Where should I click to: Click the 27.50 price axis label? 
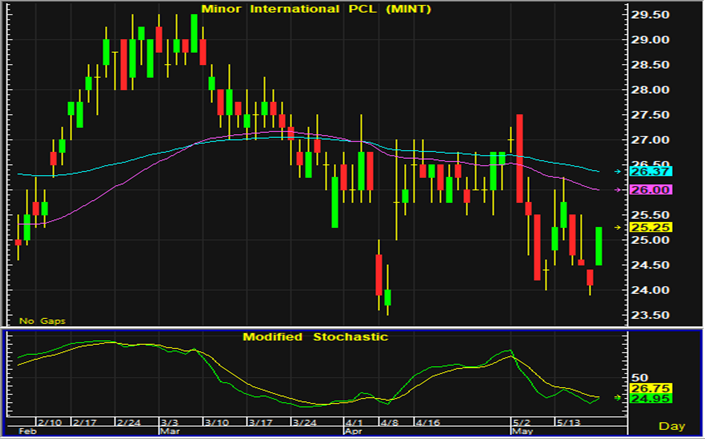click(650, 115)
